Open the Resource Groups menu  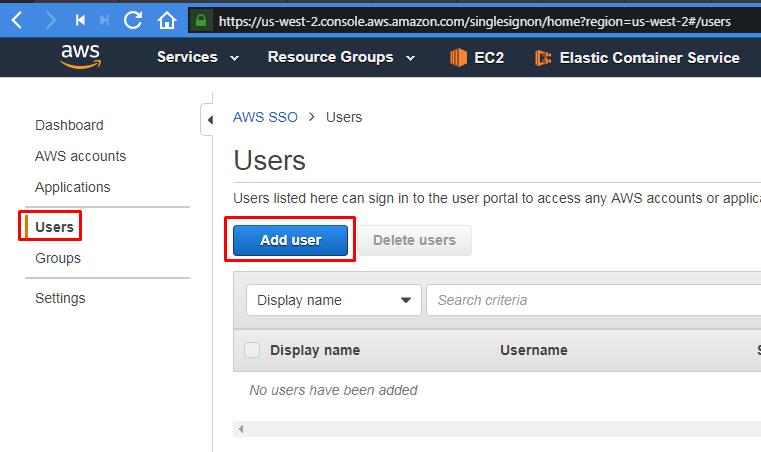342,57
